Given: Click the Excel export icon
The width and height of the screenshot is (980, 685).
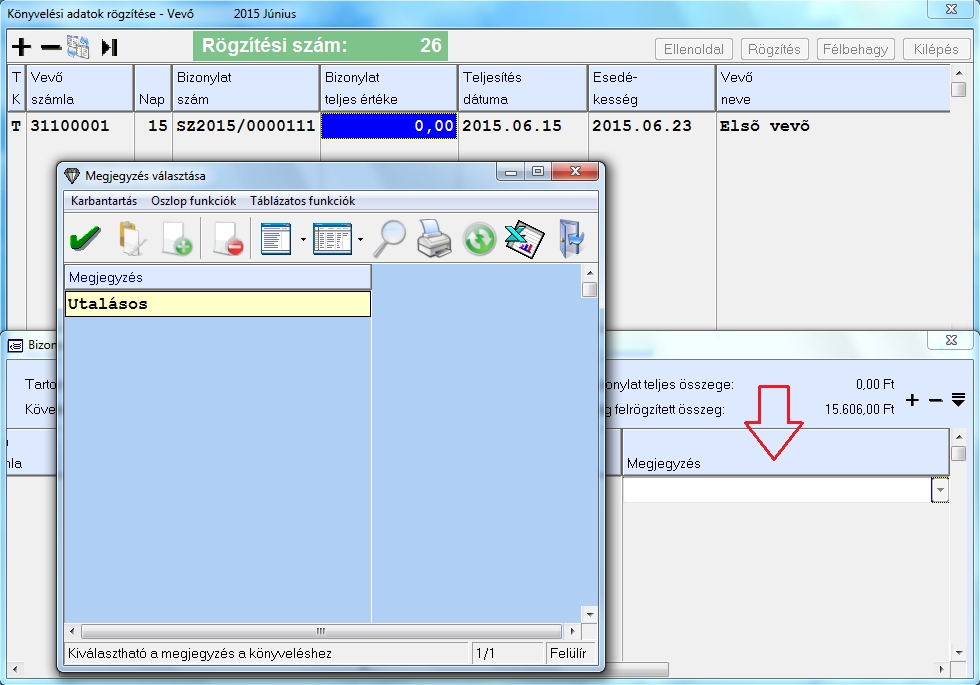Looking at the screenshot, I should tap(523, 240).
